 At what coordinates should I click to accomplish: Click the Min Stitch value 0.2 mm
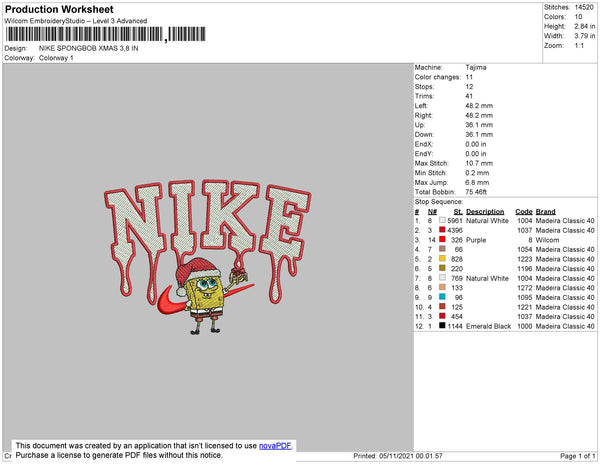tap(477, 173)
